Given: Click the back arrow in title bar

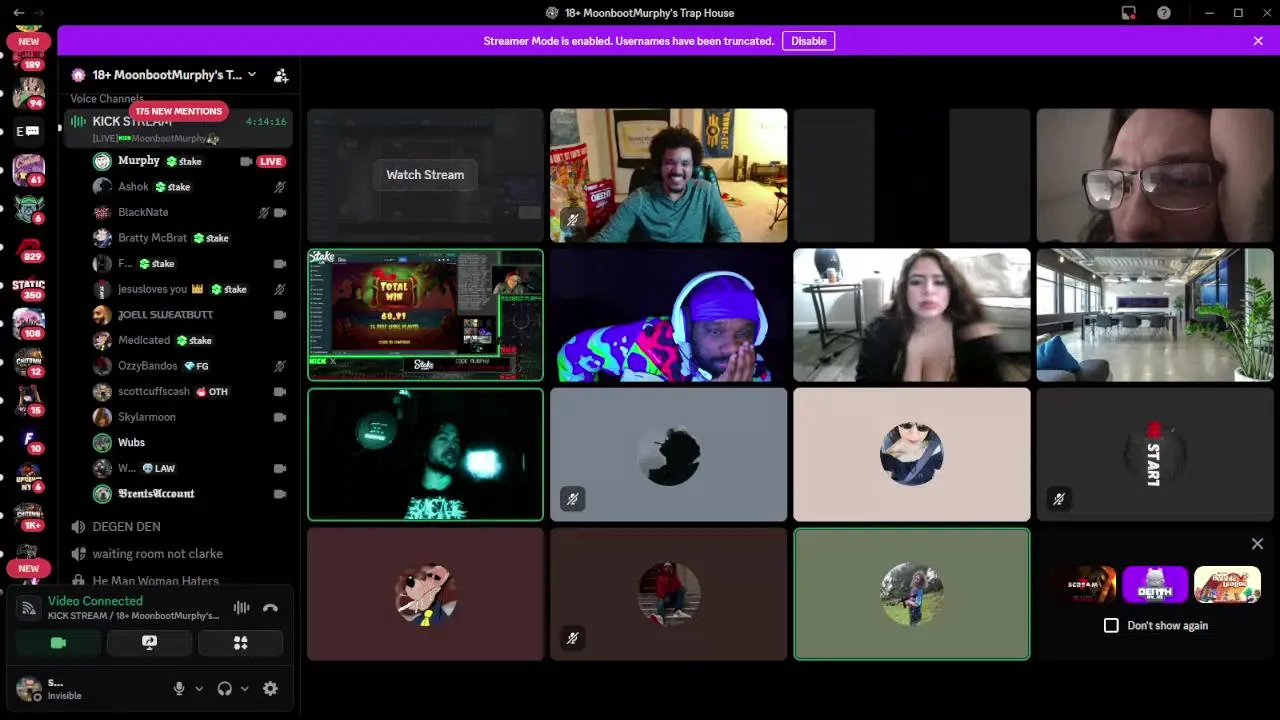Looking at the screenshot, I should pyautogui.click(x=18, y=13).
